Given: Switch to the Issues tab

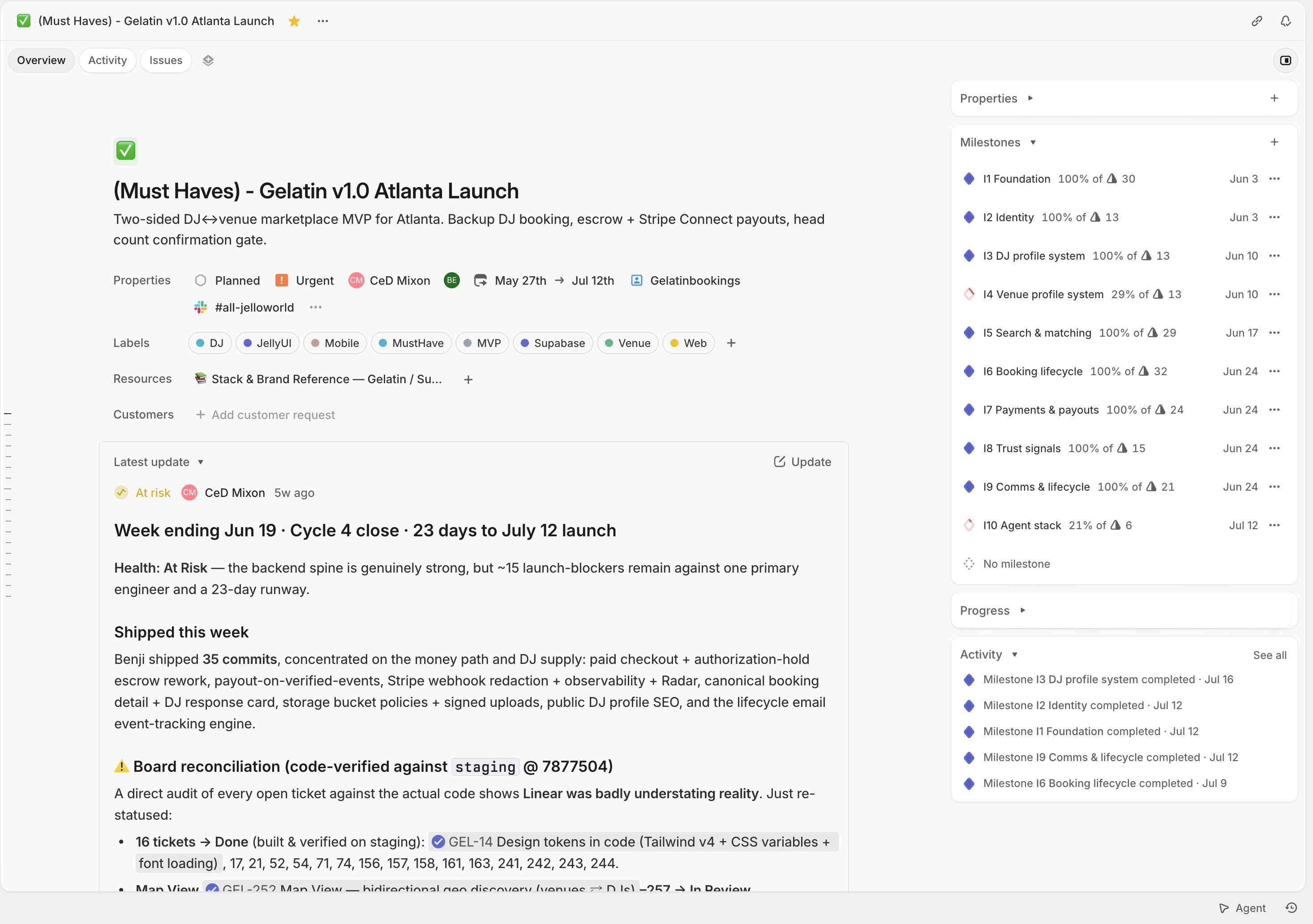Looking at the screenshot, I should click(166, 60).
